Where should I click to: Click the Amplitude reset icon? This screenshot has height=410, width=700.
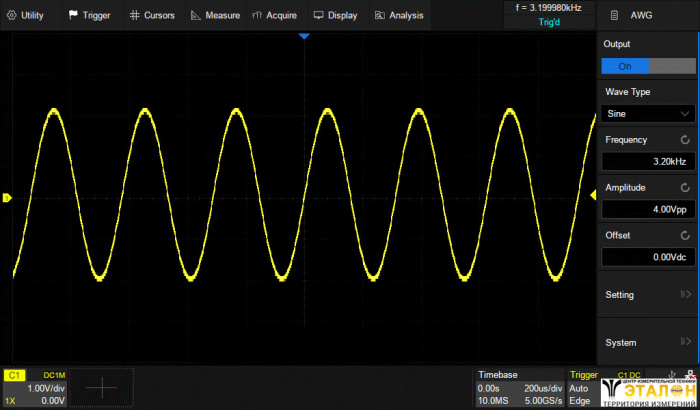[685, 188]
